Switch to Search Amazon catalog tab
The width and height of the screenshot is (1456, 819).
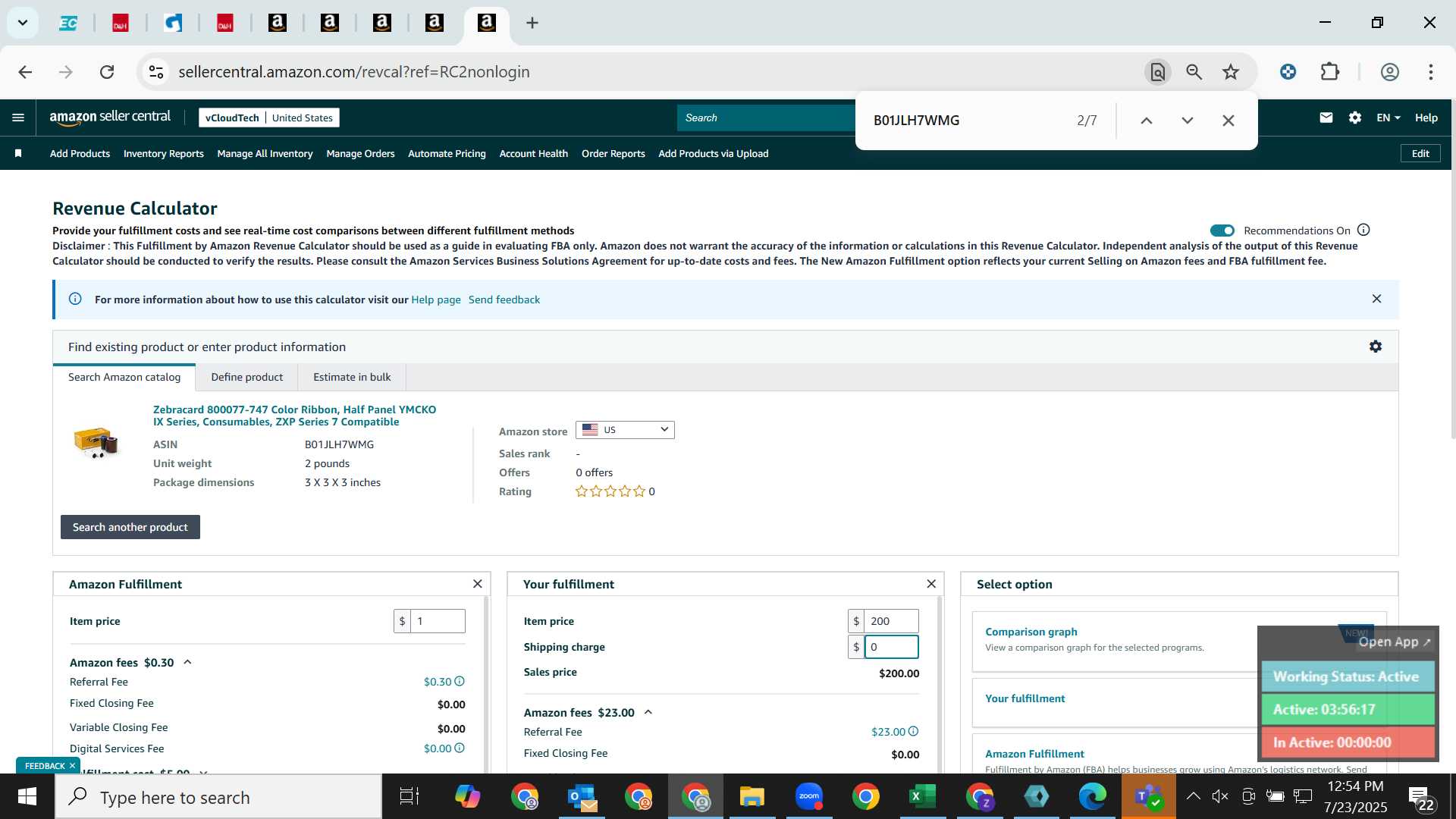(x=124, y=377)
